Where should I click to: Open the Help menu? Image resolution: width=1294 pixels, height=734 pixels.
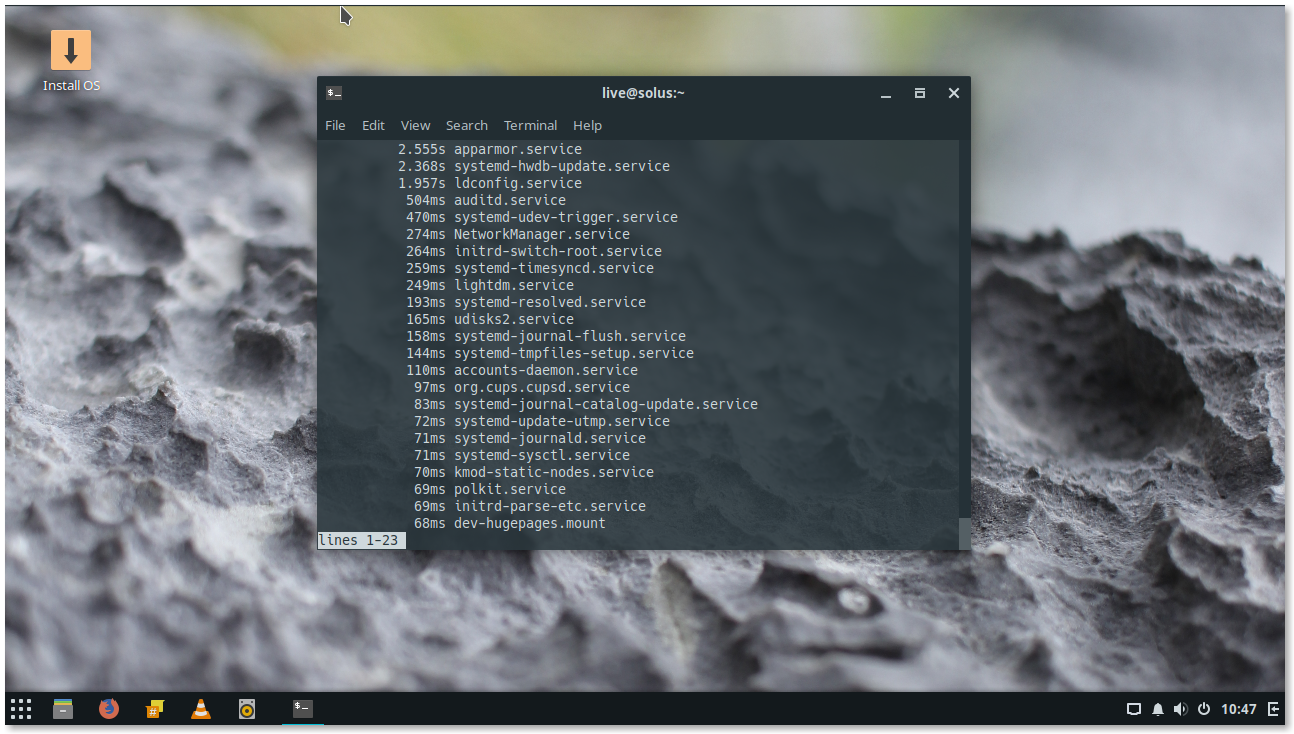pyautogui.click(x=587, y=125)
